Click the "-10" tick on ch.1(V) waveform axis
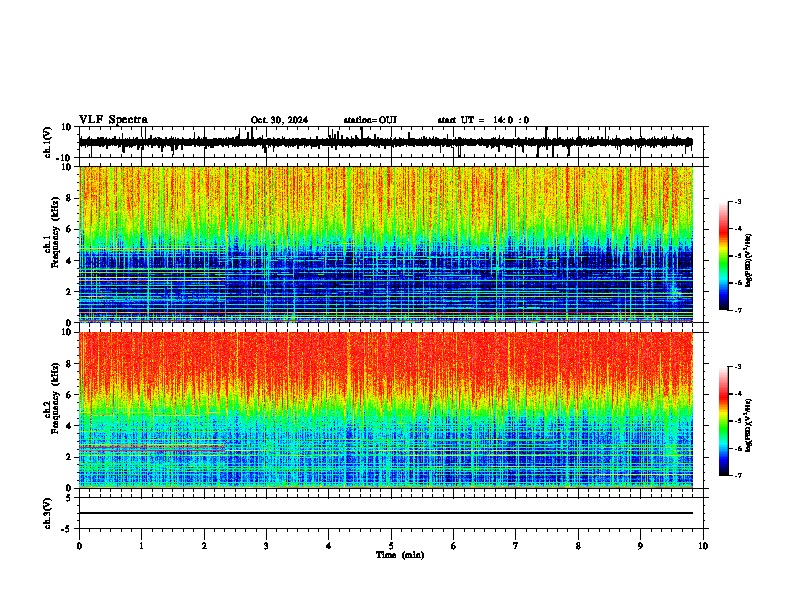 tap(65, 158)
